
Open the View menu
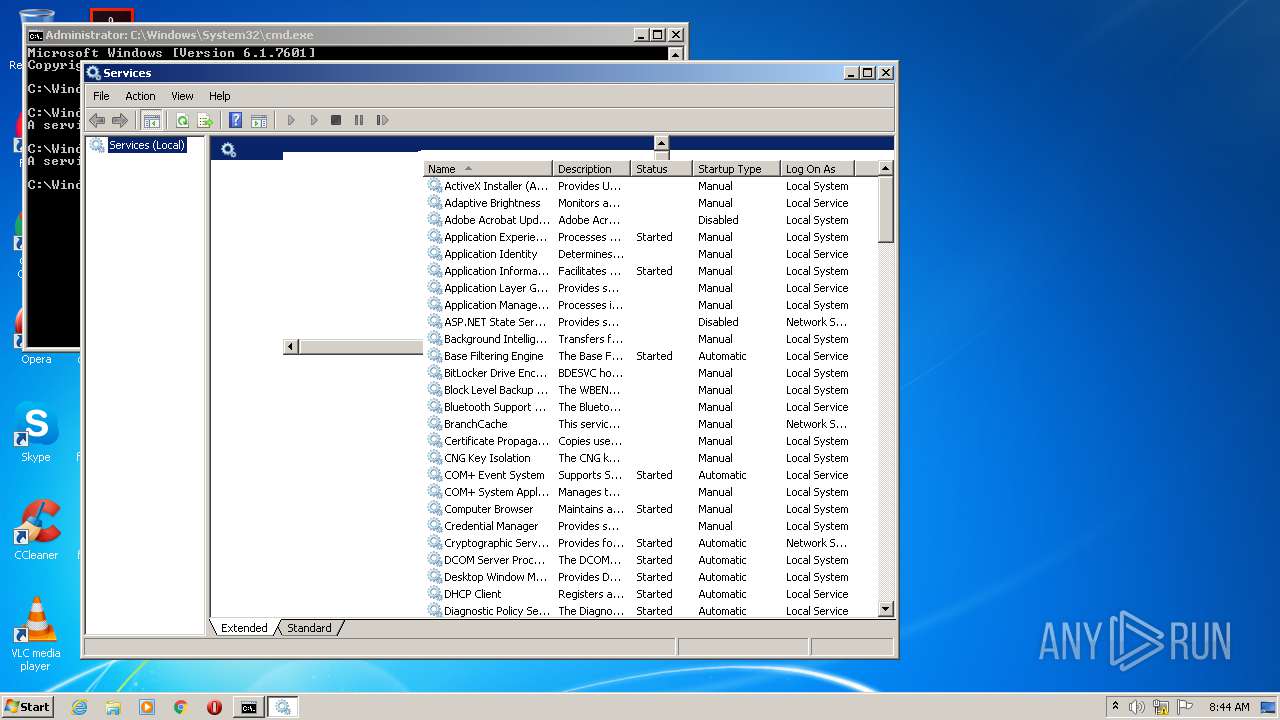(182, 96)
